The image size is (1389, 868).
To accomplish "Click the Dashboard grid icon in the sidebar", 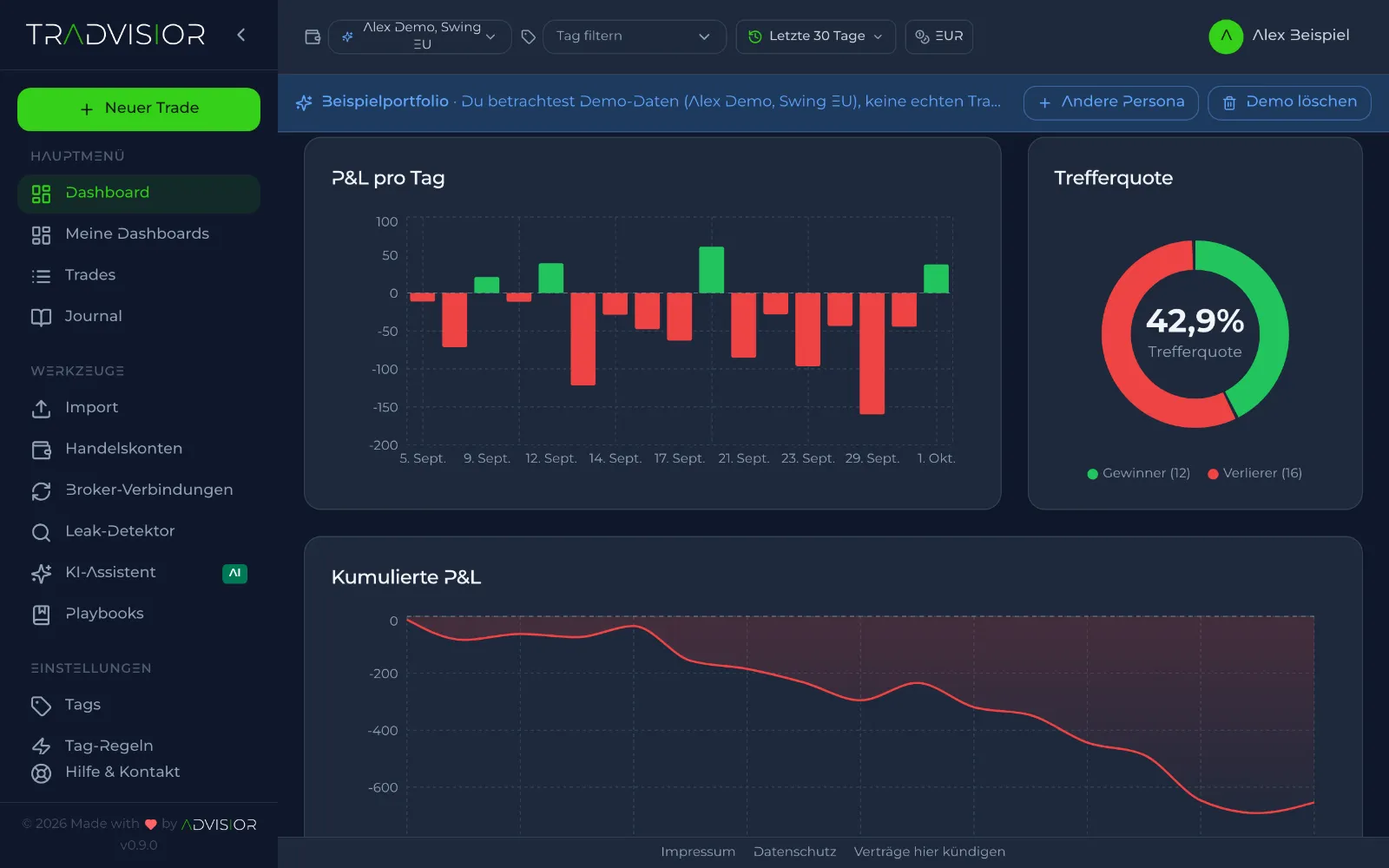I will click(x=41, y=194).
